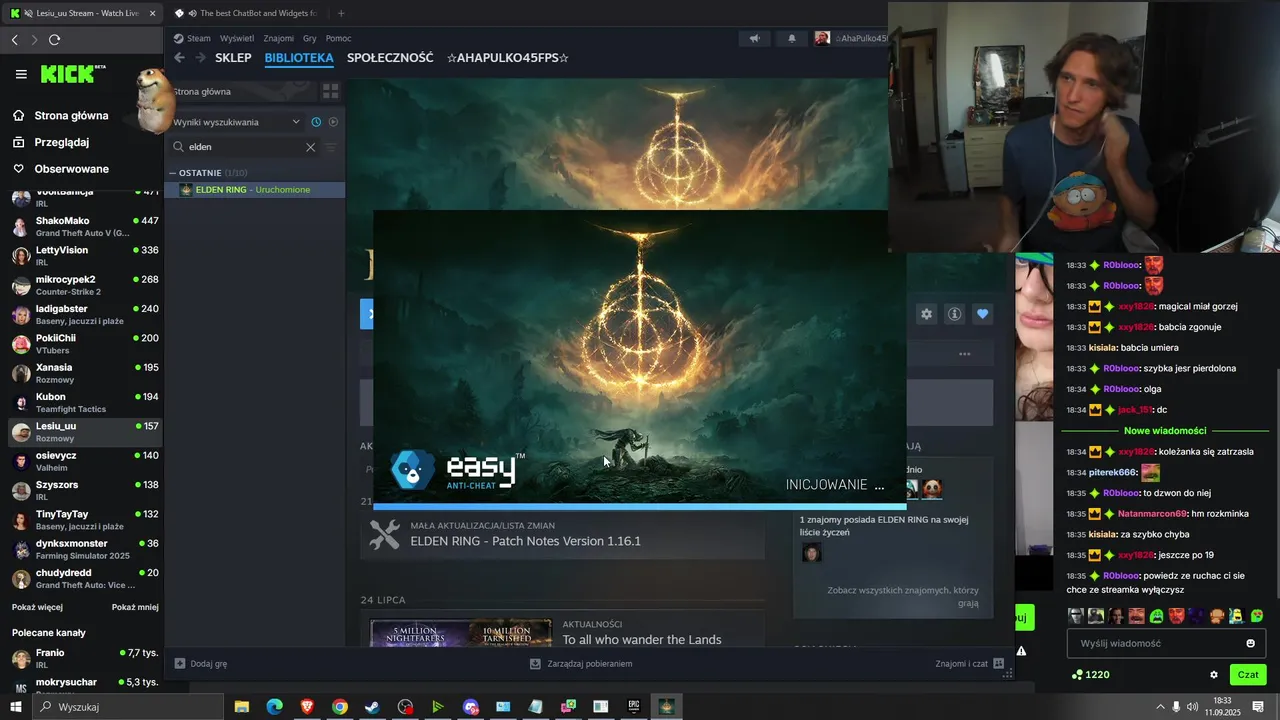This screenshot has height=720, width=1280.
Task: Collapse list with Pokaż mniej
Action: [135, 607]
